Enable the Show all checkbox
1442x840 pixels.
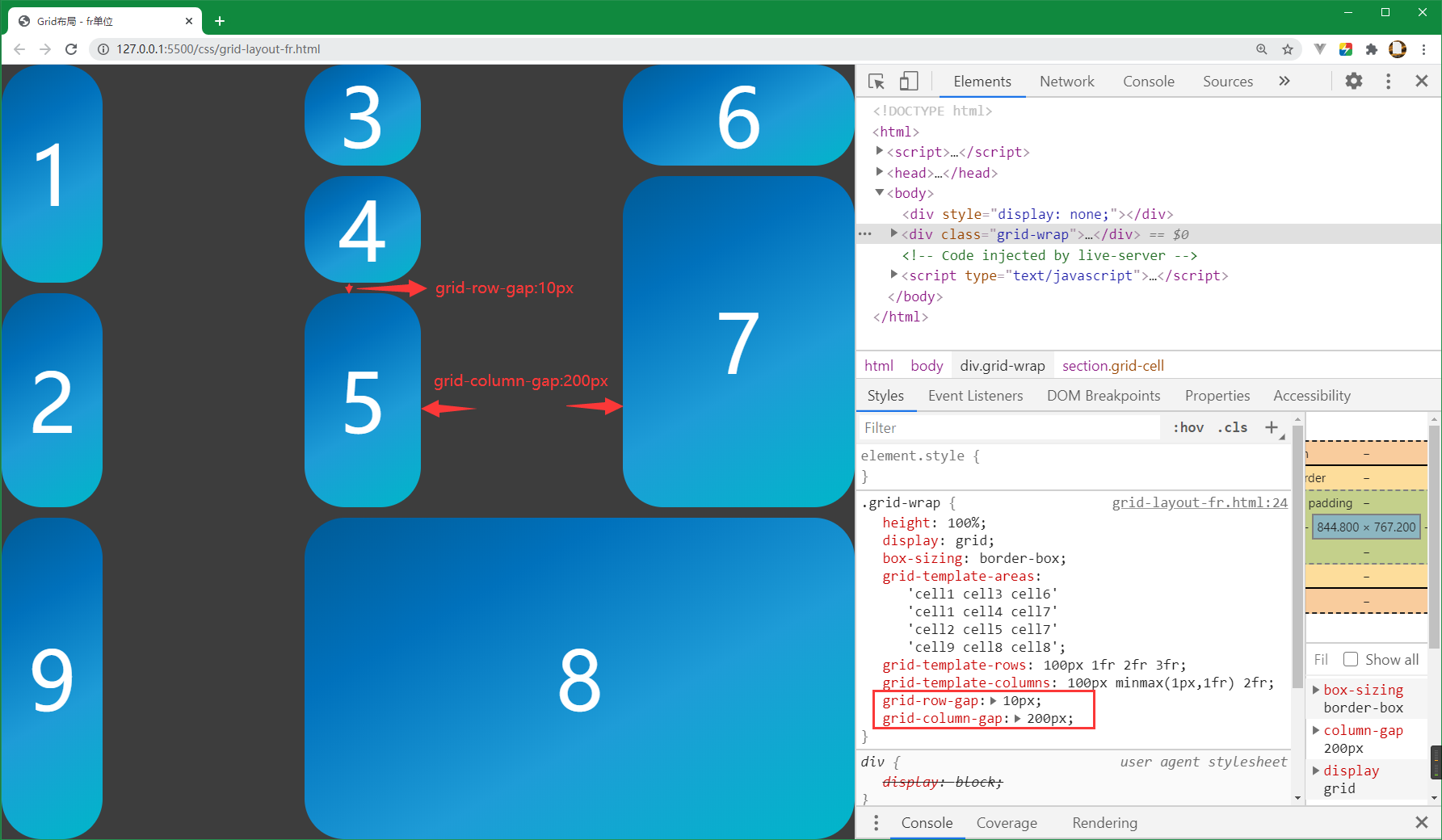tap(1351, 659)
